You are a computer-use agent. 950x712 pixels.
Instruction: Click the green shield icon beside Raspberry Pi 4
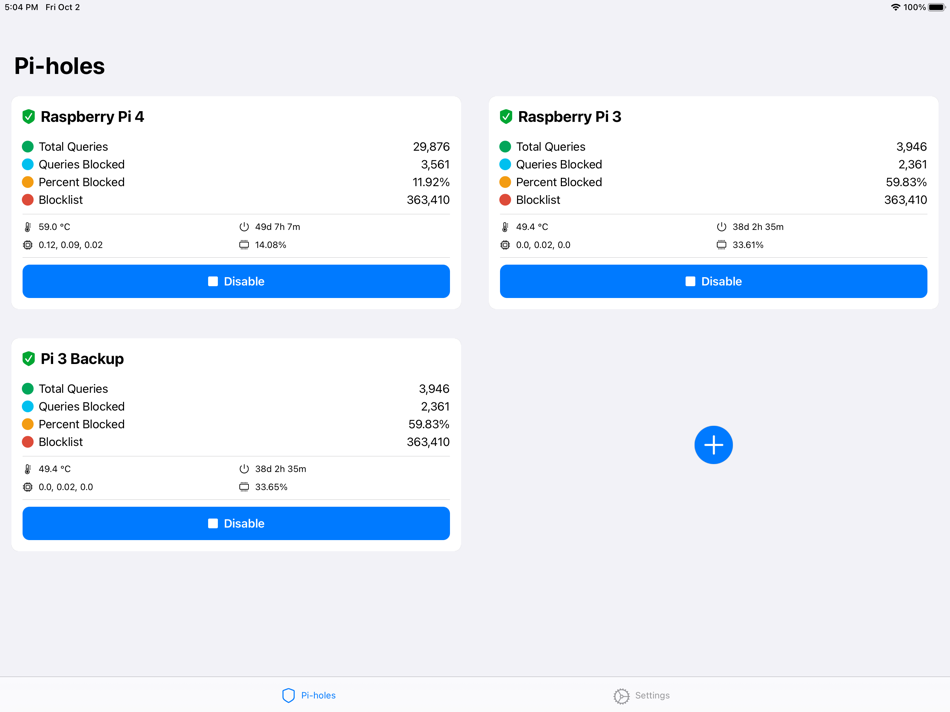point(28,116)
